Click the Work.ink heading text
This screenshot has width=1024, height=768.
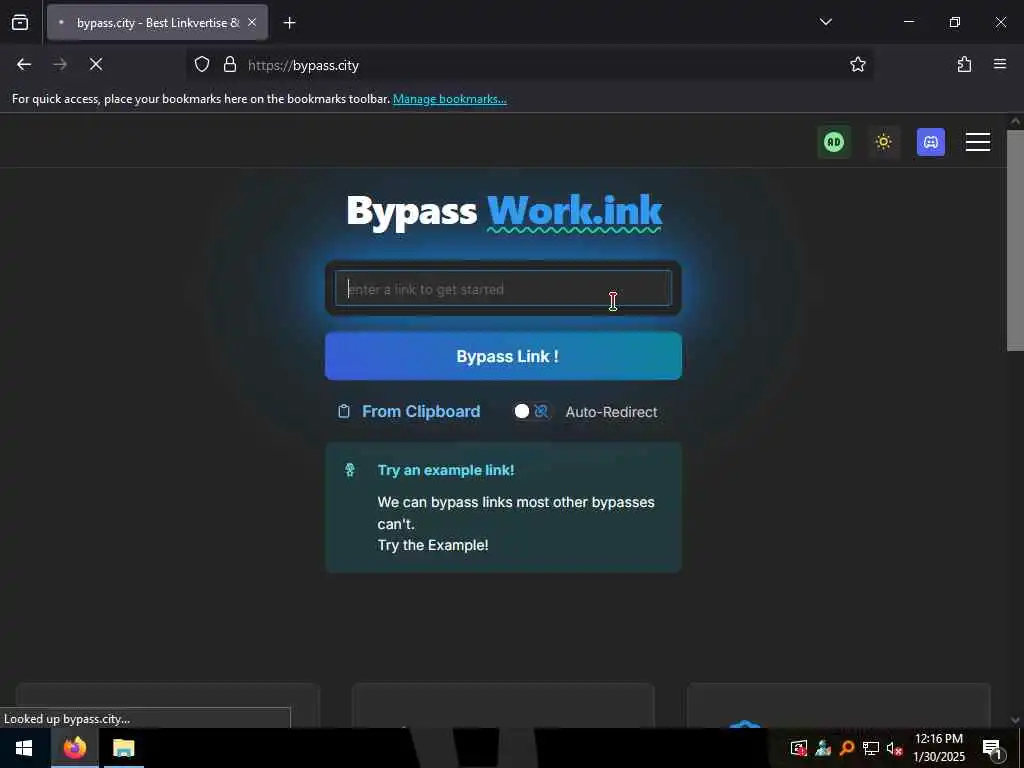(x=575, y=211)
